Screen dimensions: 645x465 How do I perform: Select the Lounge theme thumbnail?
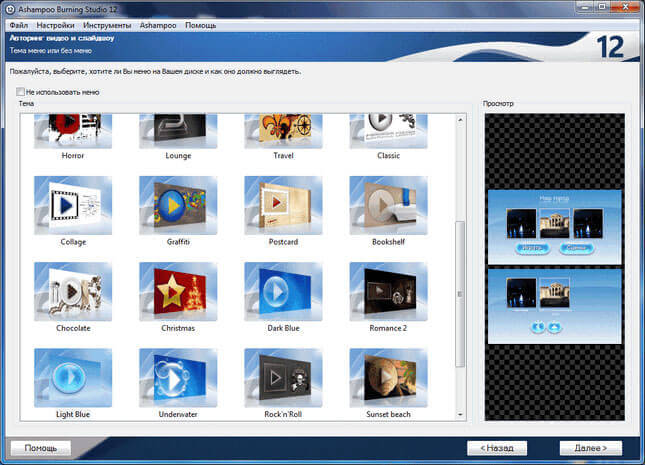(178, 131)
